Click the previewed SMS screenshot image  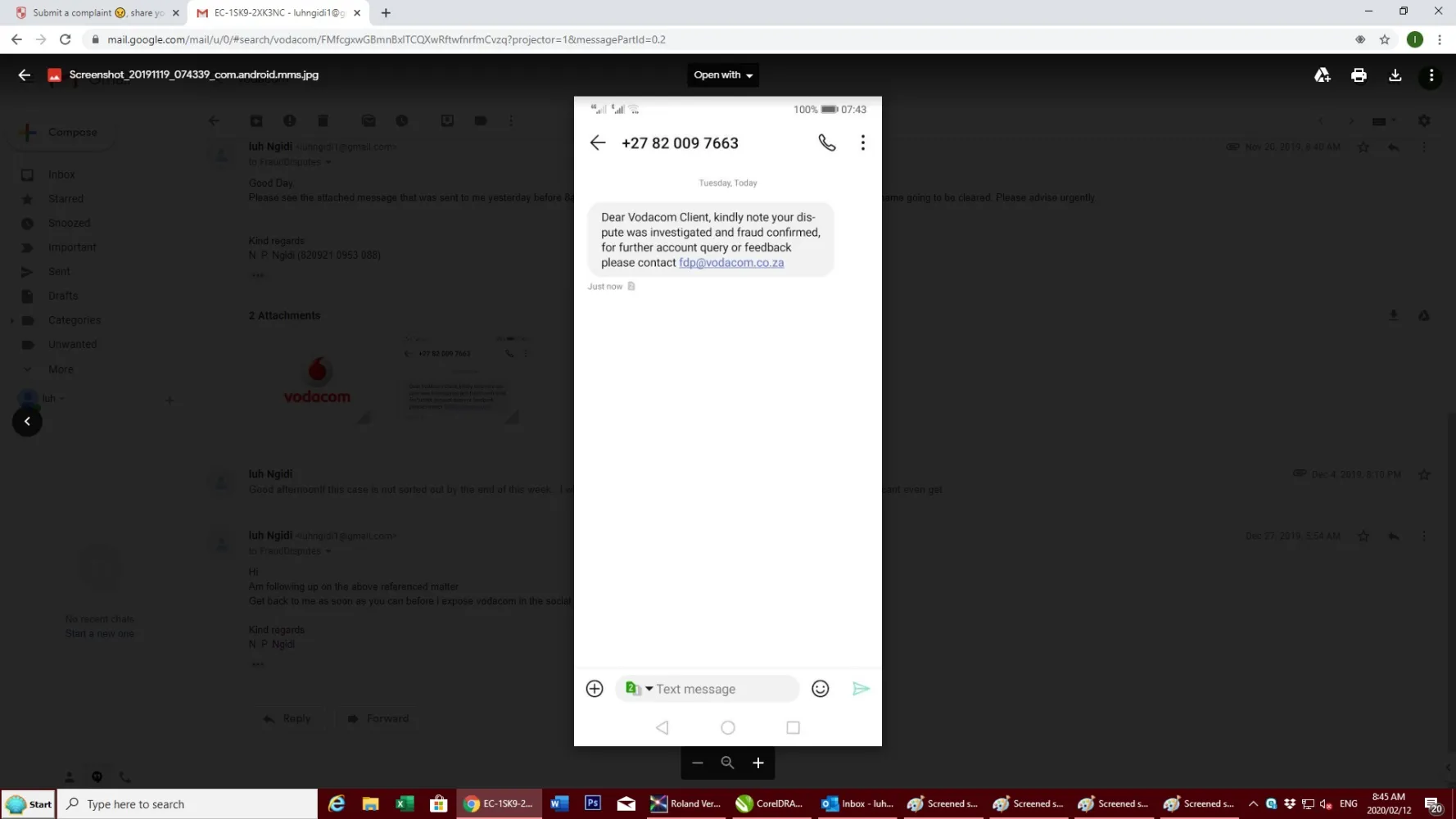click(727, 421)
